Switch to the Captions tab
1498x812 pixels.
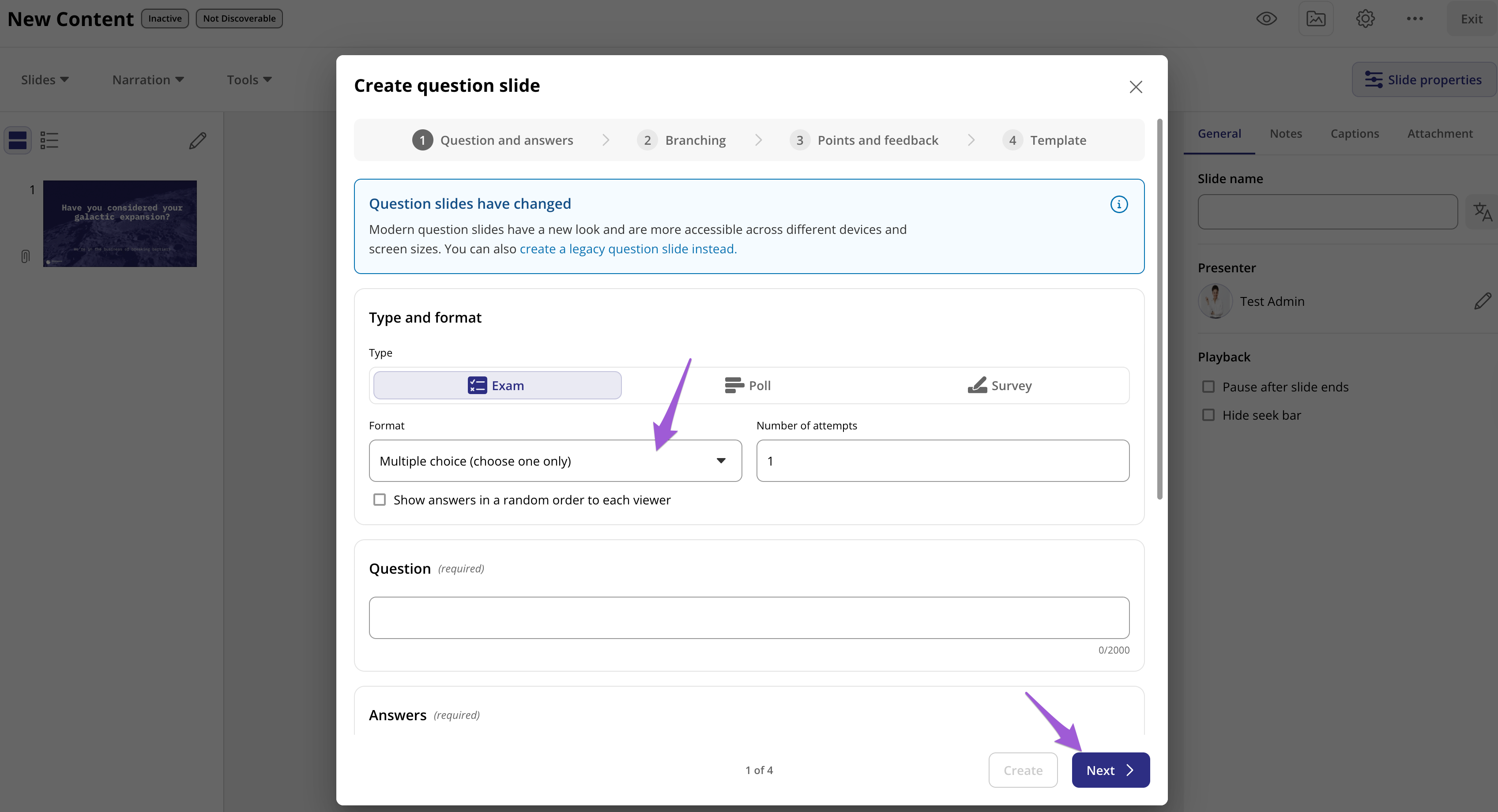1355,134
